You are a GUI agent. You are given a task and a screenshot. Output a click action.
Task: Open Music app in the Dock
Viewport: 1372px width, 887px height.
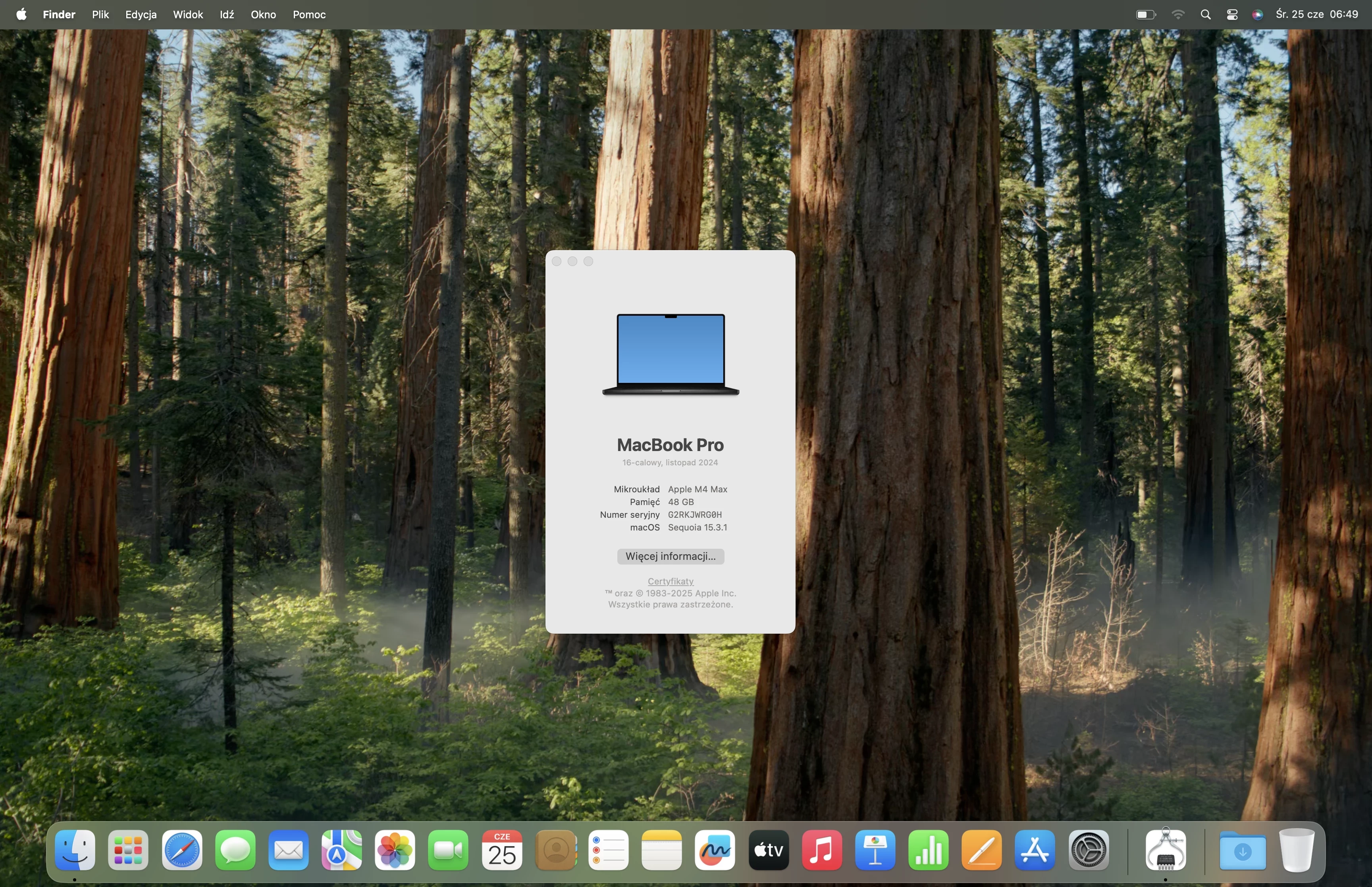(x=822, y=850)
